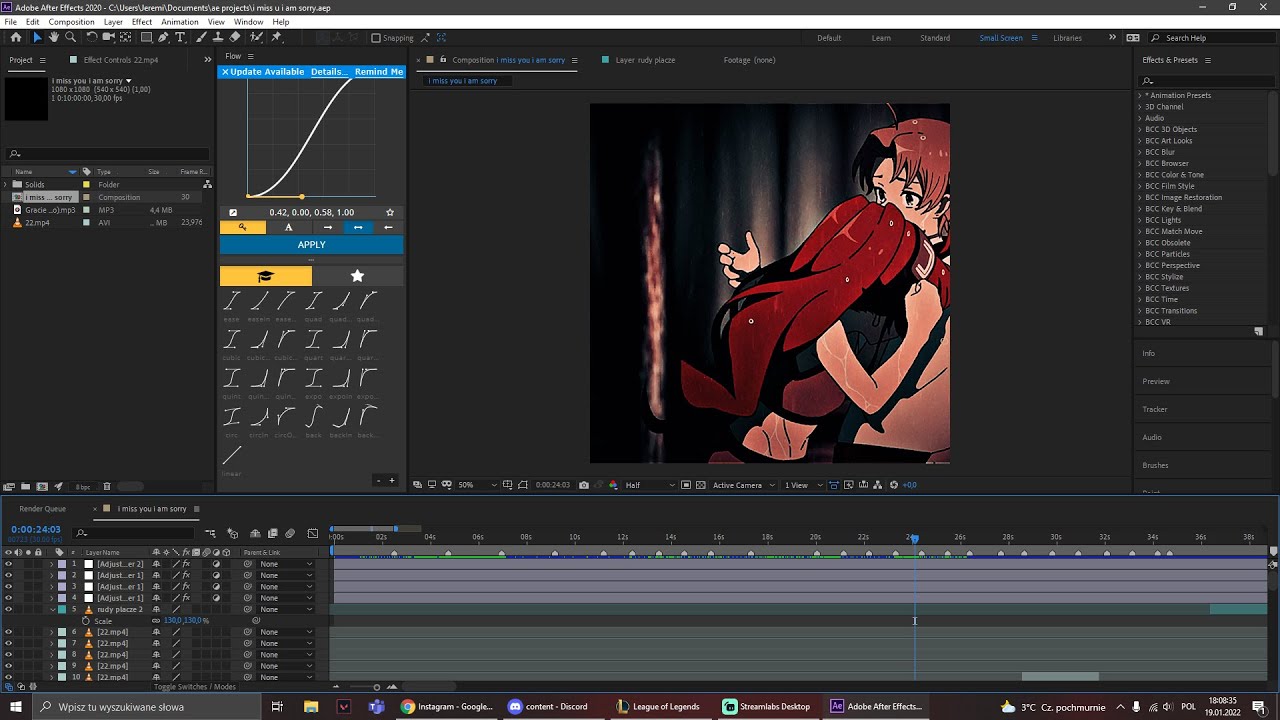Click the APPLY button in Flow
Image resolution: width=1280 pixels, height=720 pixels.
point(312,245)
